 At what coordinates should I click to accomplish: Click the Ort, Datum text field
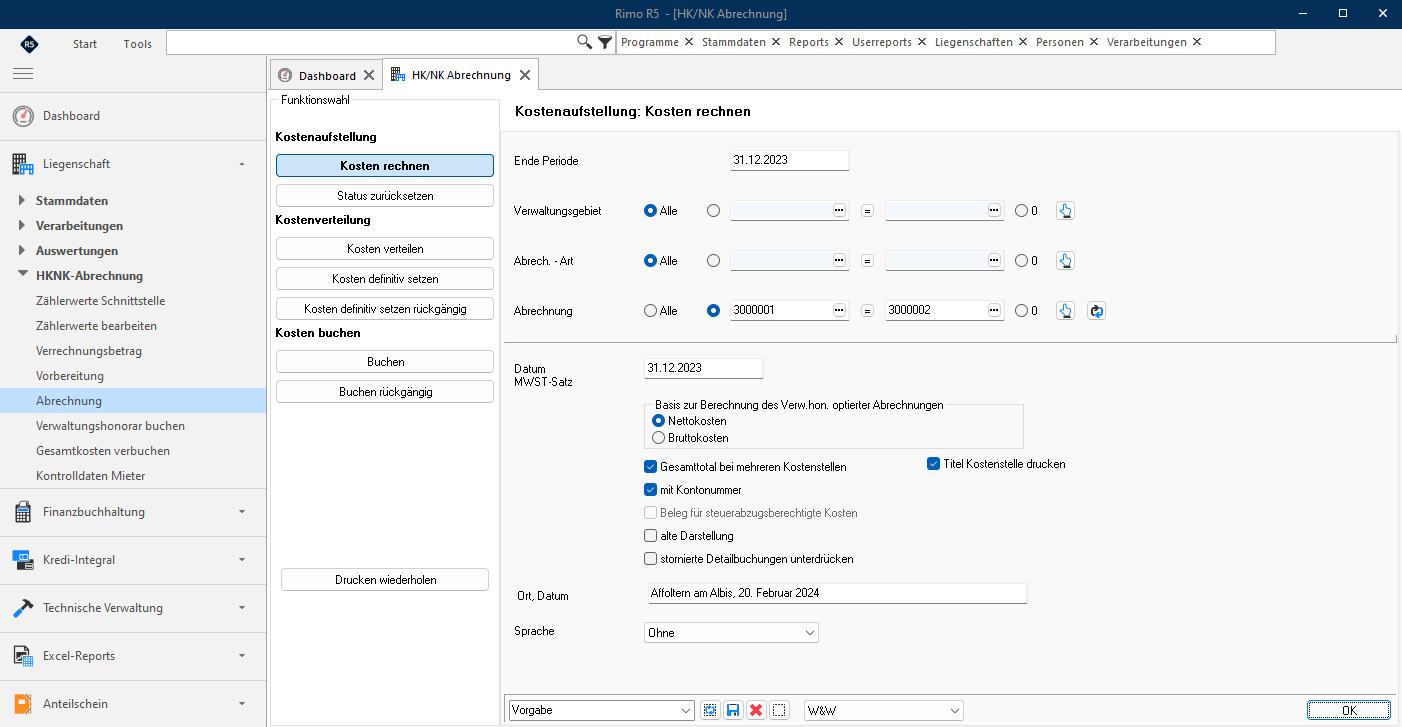(838, 593)
